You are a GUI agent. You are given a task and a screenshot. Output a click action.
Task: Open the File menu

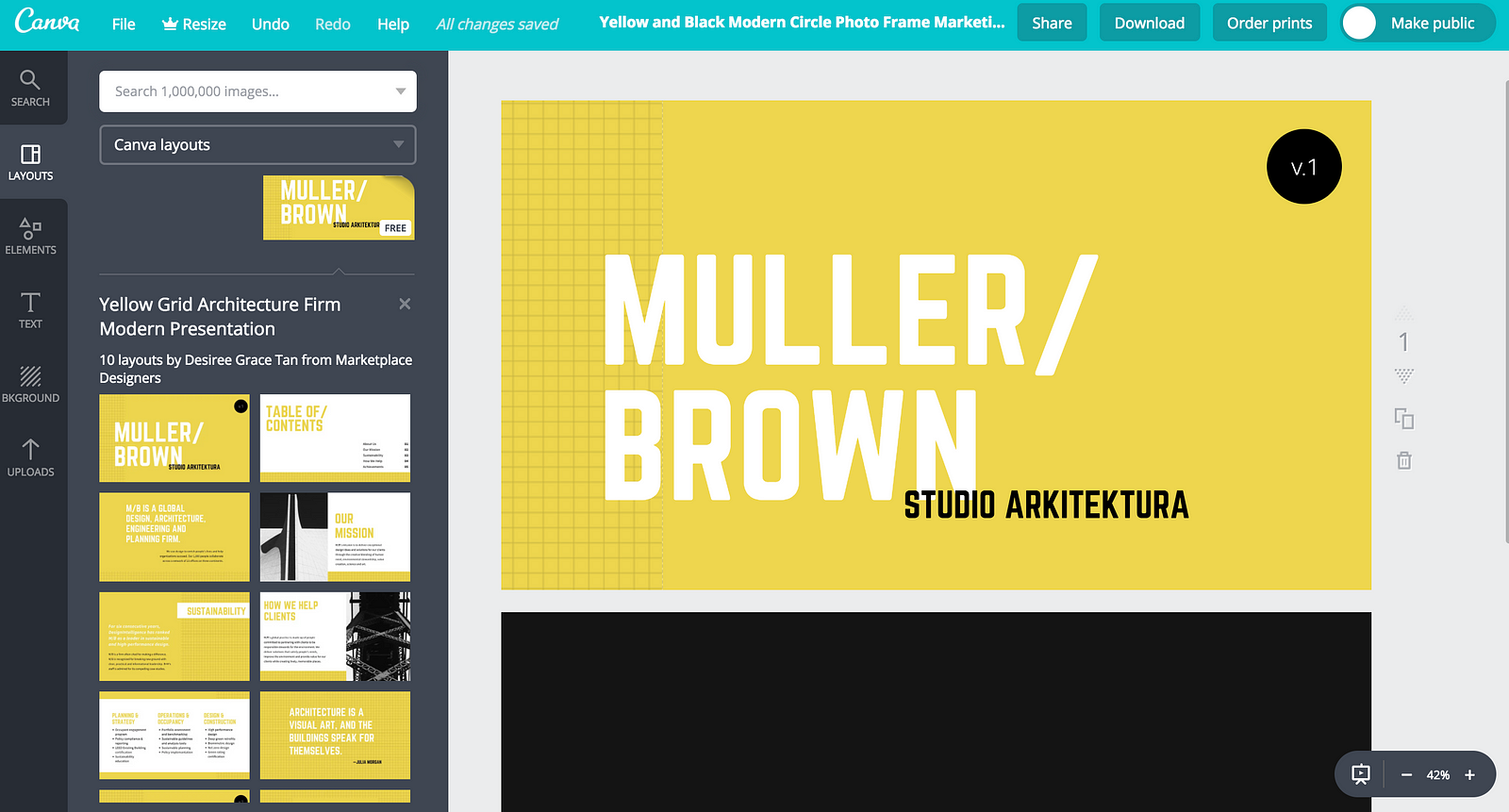tap(124, 24)
